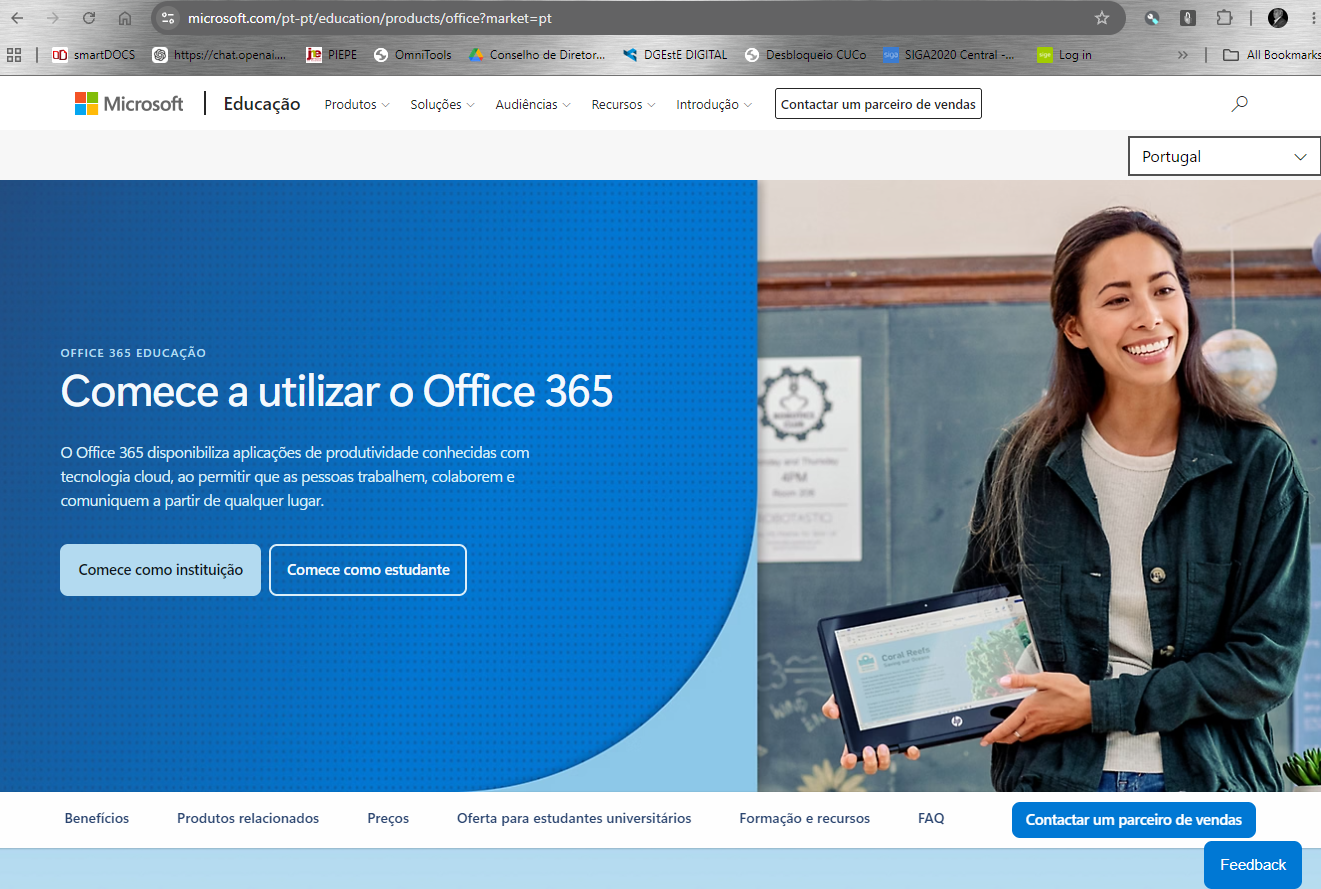Open the Extensions puzzle icon
1321x889 pixels.
[x=1224, y=18]
